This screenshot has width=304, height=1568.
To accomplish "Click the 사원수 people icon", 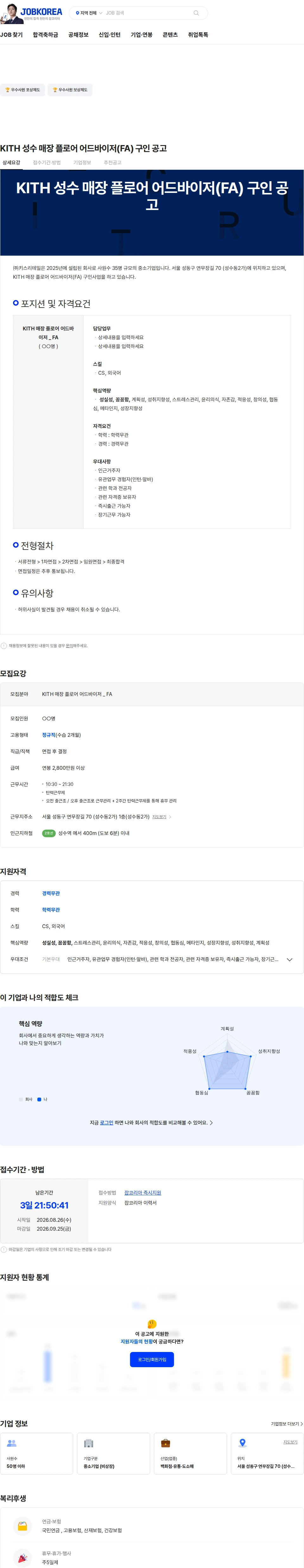I will coord(11,1443).
